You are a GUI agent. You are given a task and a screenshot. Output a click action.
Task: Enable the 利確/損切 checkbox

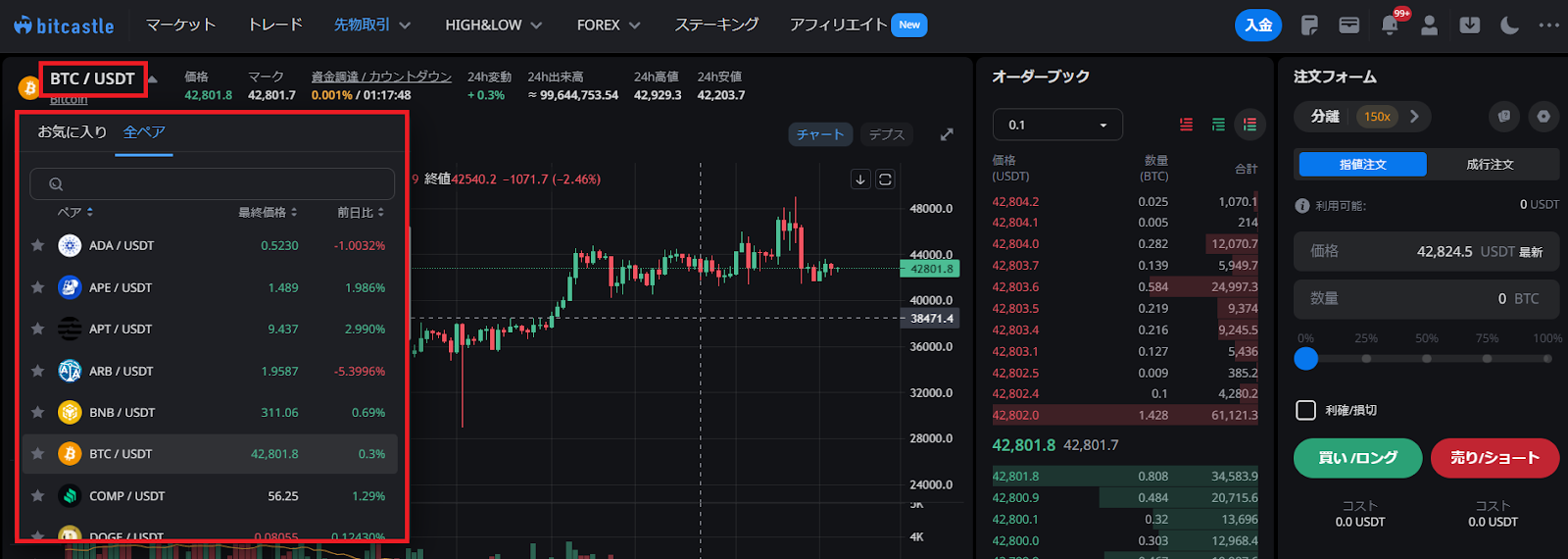[x=1305, y=410]
